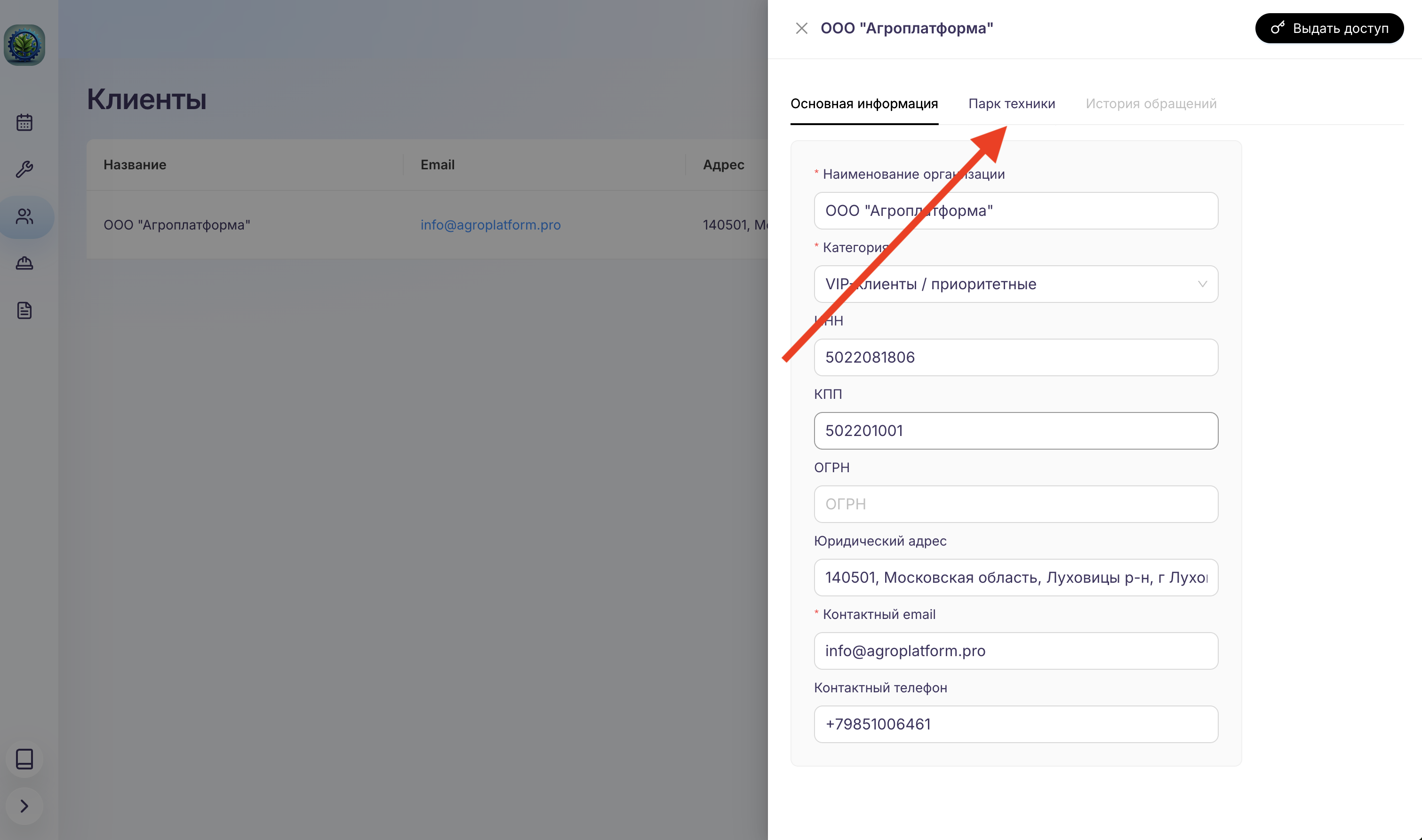The image size is (1422, 840).
Task: Click the Название column header
Action: (135, 165)
